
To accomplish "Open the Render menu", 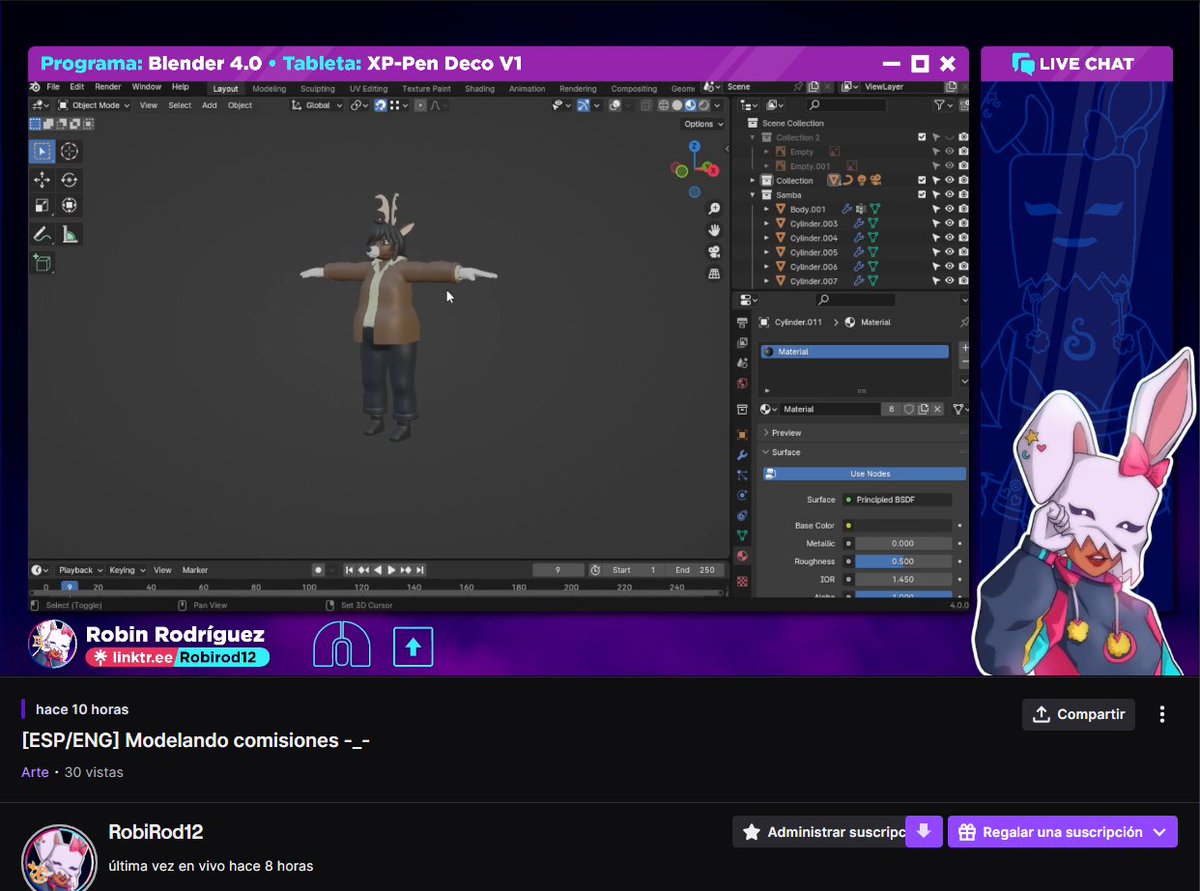I will coord(108,88).
